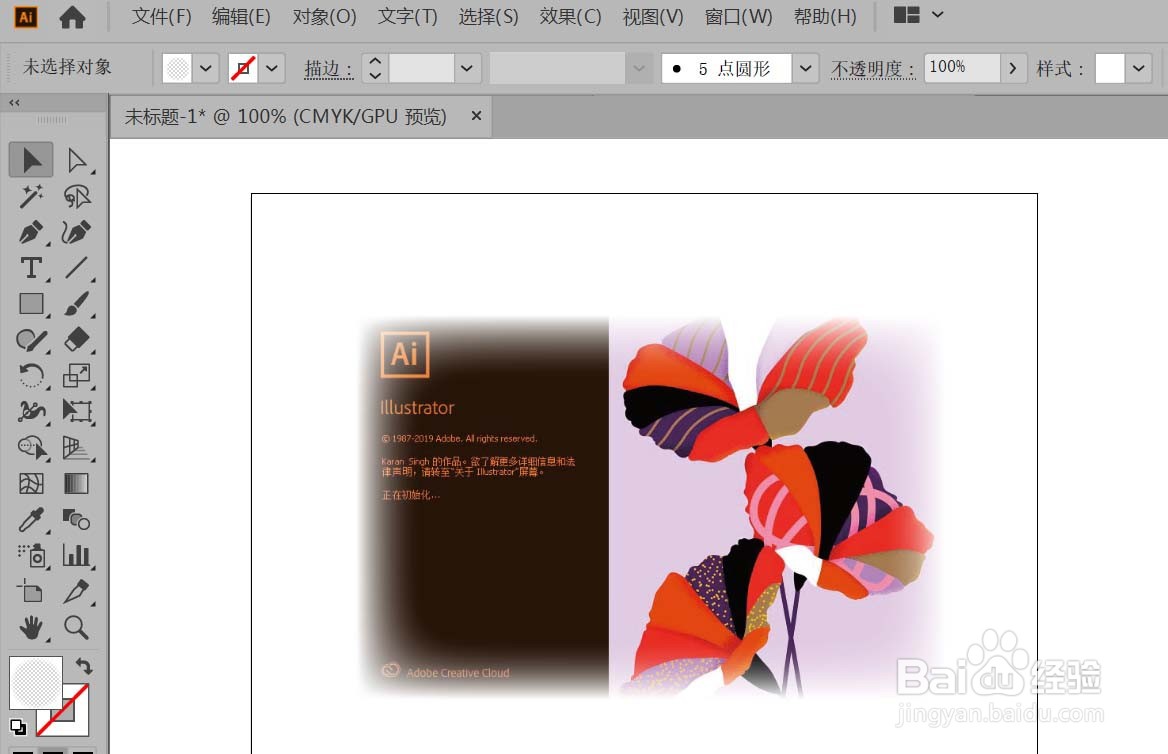The width and height of the screenshot is (1168, 754).
Task: Click the toolbar Fill color box
Action: click(36, 682)
